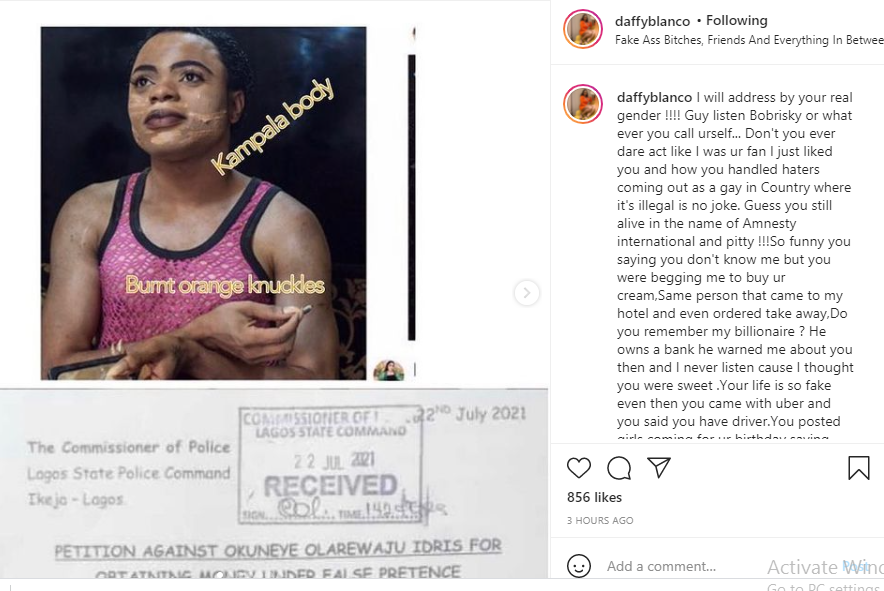Click the Following button
Screen dimensions: 884x591
(x=736, y=20)
